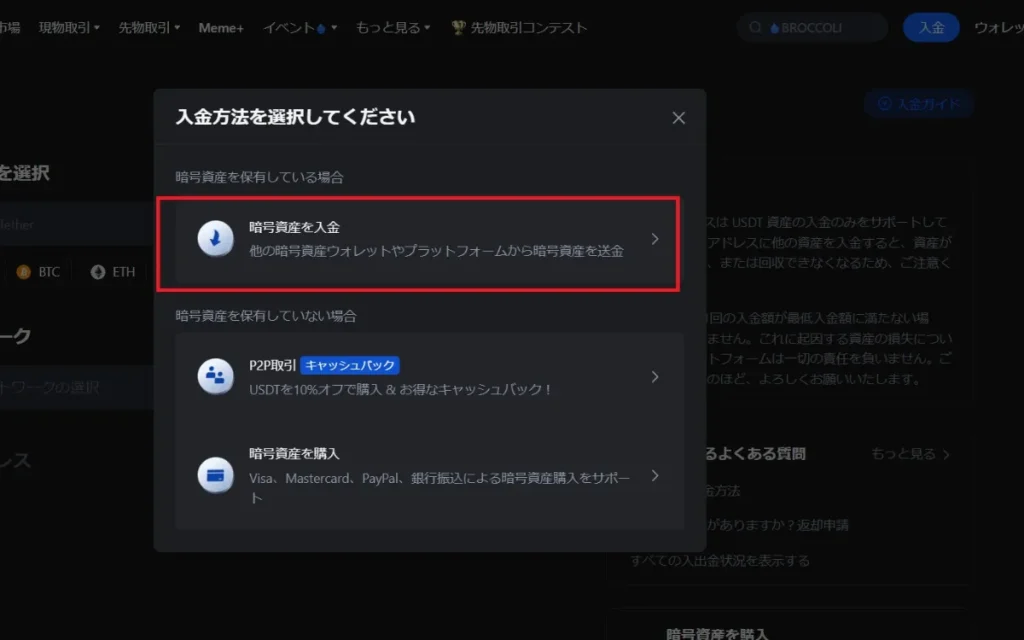Click the 入金ガイド guide icon button
Viewport: 1024px width, 640px height.
click(884, 104)
